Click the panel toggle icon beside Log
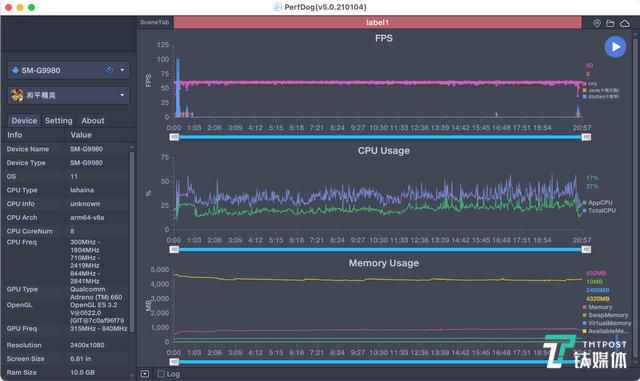 coord(145,374)
